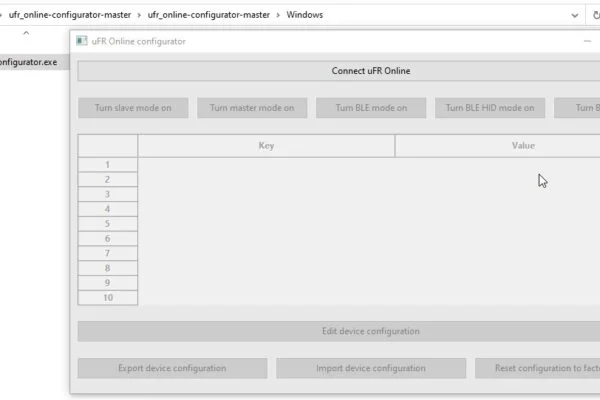The height and width of the screenshot is (400, 600).
Task: Click the table's top-left corner select-all cell
Action: (108, 145)
